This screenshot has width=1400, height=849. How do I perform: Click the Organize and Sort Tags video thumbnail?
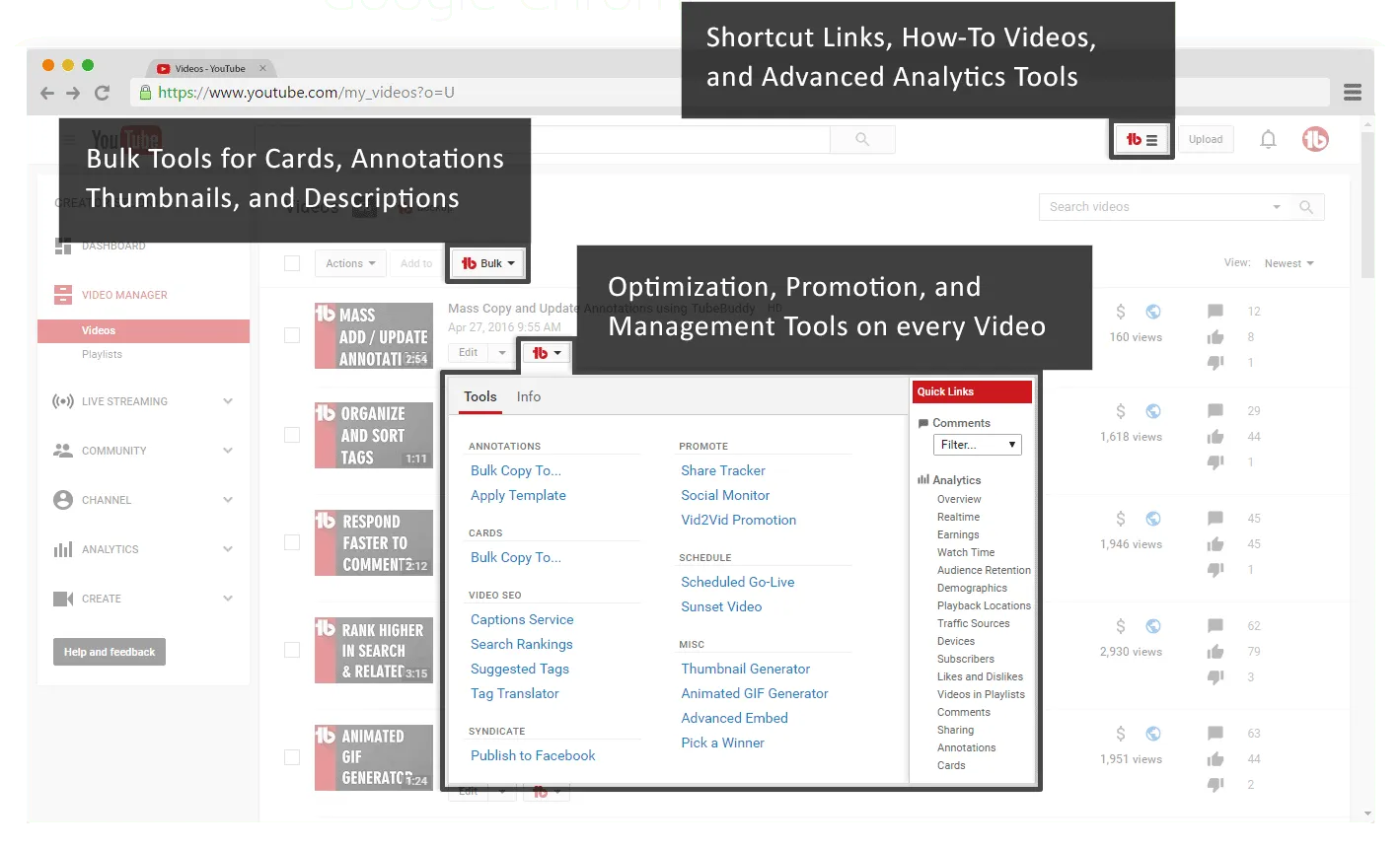coord(375,435)
